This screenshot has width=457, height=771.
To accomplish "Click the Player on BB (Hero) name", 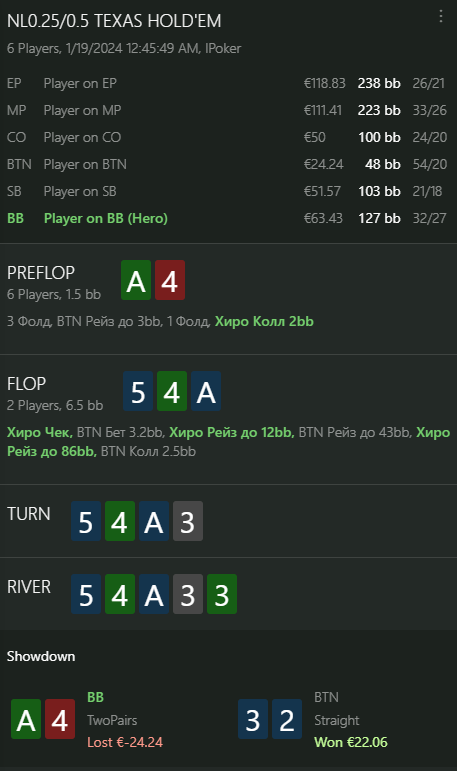I will tap(106, 218).
